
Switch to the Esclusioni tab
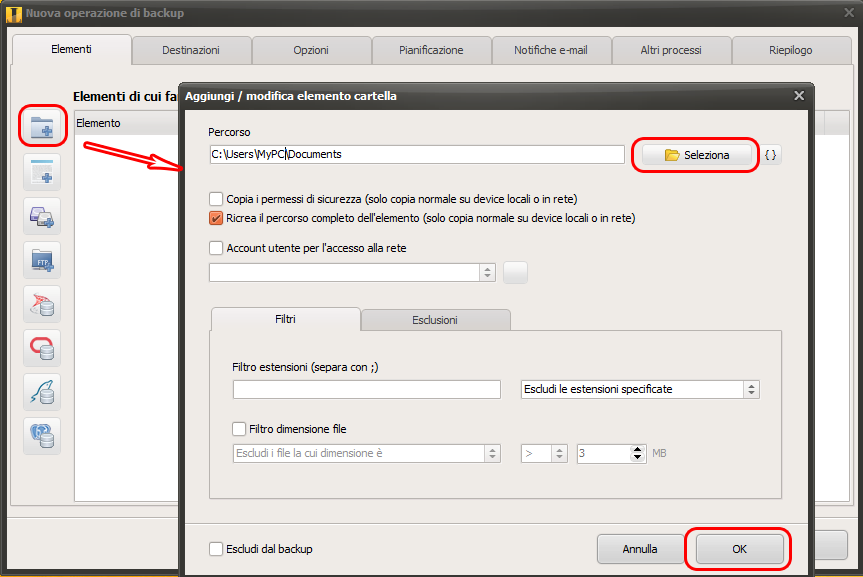[435, 320]
